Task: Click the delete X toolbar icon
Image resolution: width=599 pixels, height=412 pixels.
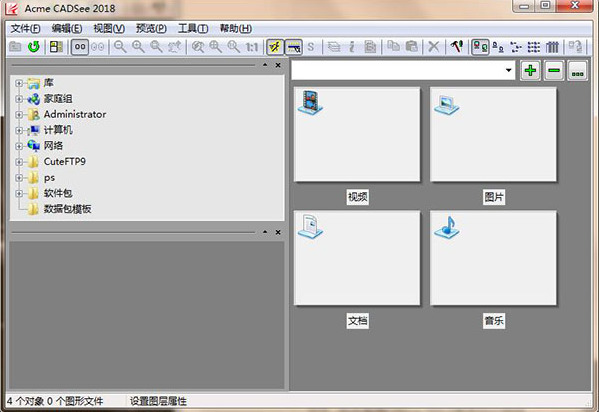Action: pyautogui.click(x=434, y=47)
